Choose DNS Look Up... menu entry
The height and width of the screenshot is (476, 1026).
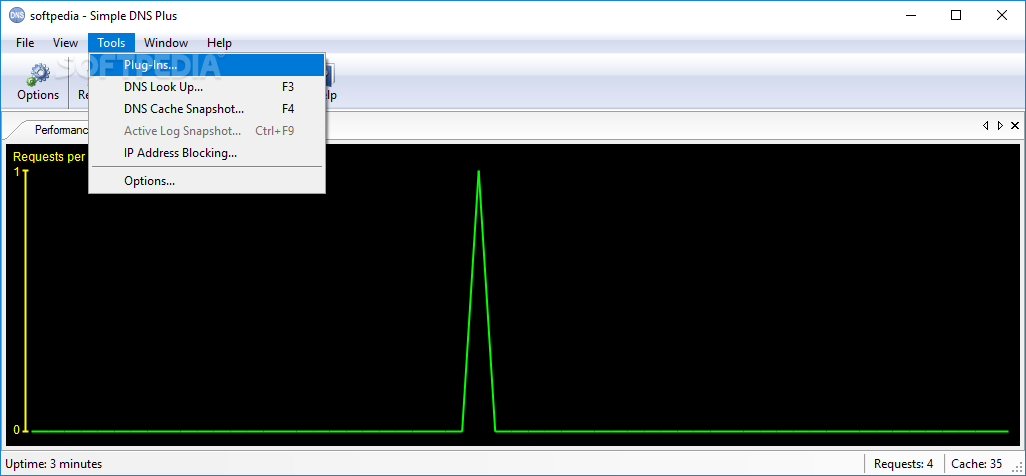click(x=207, y=87)
